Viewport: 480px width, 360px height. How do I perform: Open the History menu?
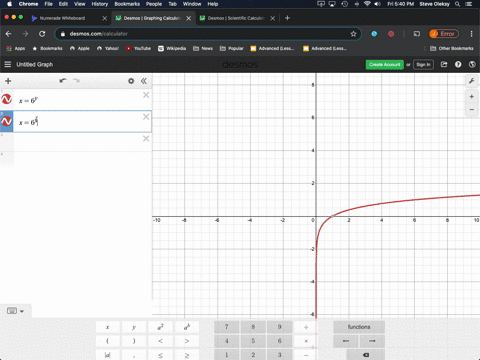100,4
